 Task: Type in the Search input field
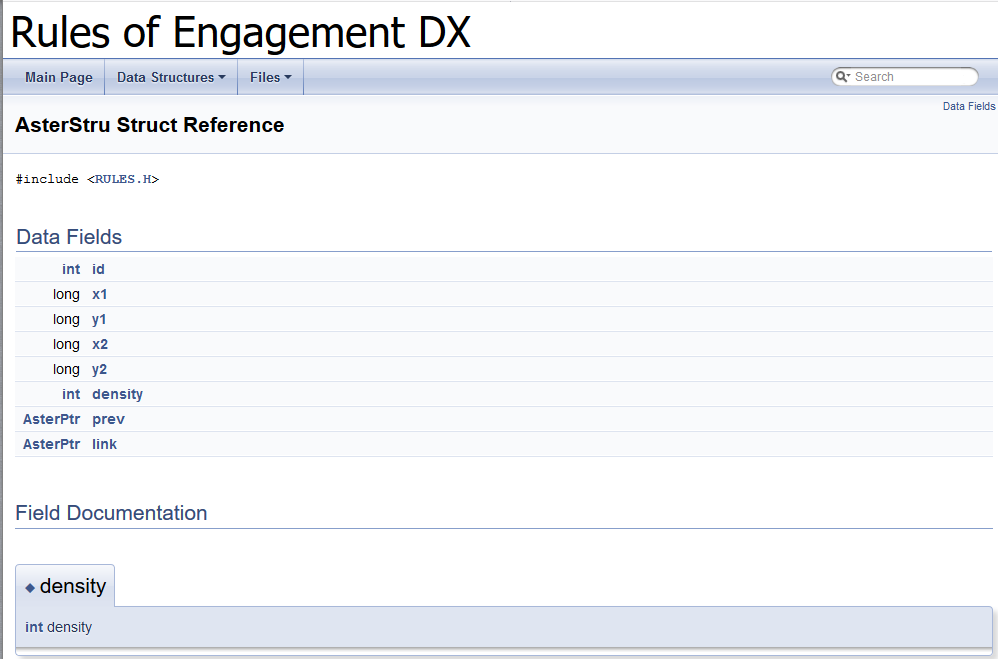[x=910, y=77]
